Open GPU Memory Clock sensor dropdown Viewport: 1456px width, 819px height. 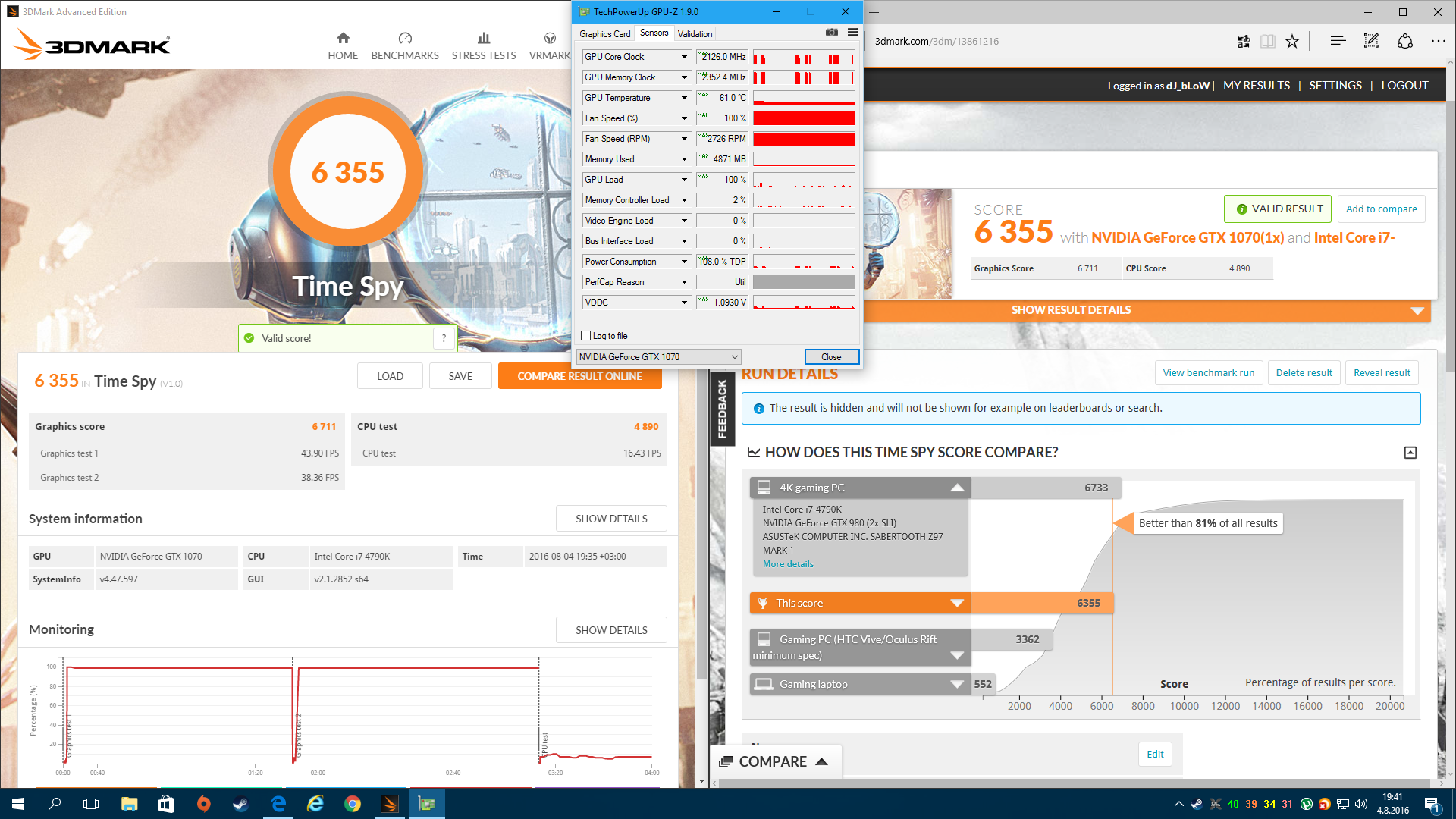(x=684, y=77)
